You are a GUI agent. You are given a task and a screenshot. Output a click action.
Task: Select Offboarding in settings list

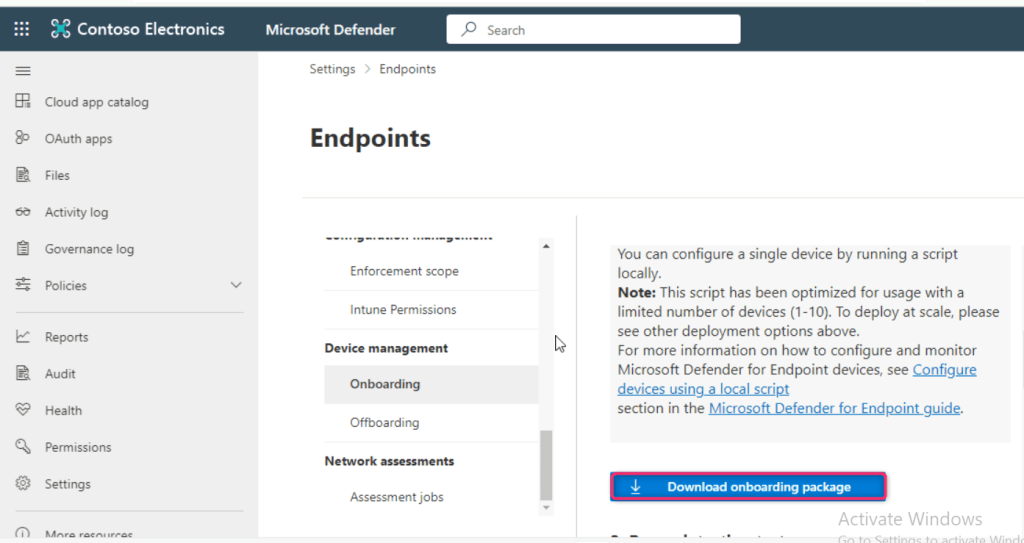tap(384, 422)
